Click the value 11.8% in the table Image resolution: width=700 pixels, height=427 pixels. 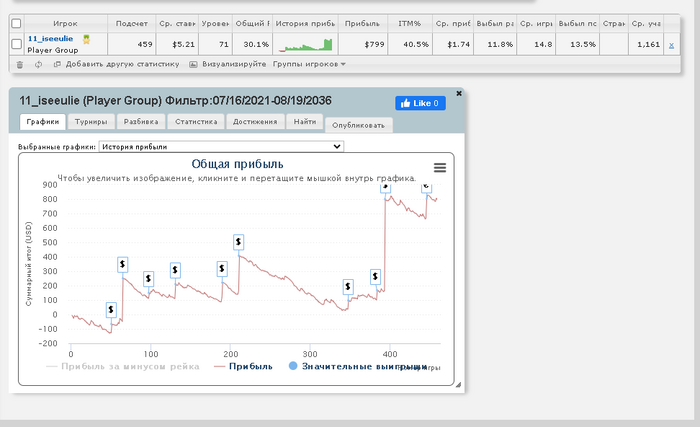point(500,44)
